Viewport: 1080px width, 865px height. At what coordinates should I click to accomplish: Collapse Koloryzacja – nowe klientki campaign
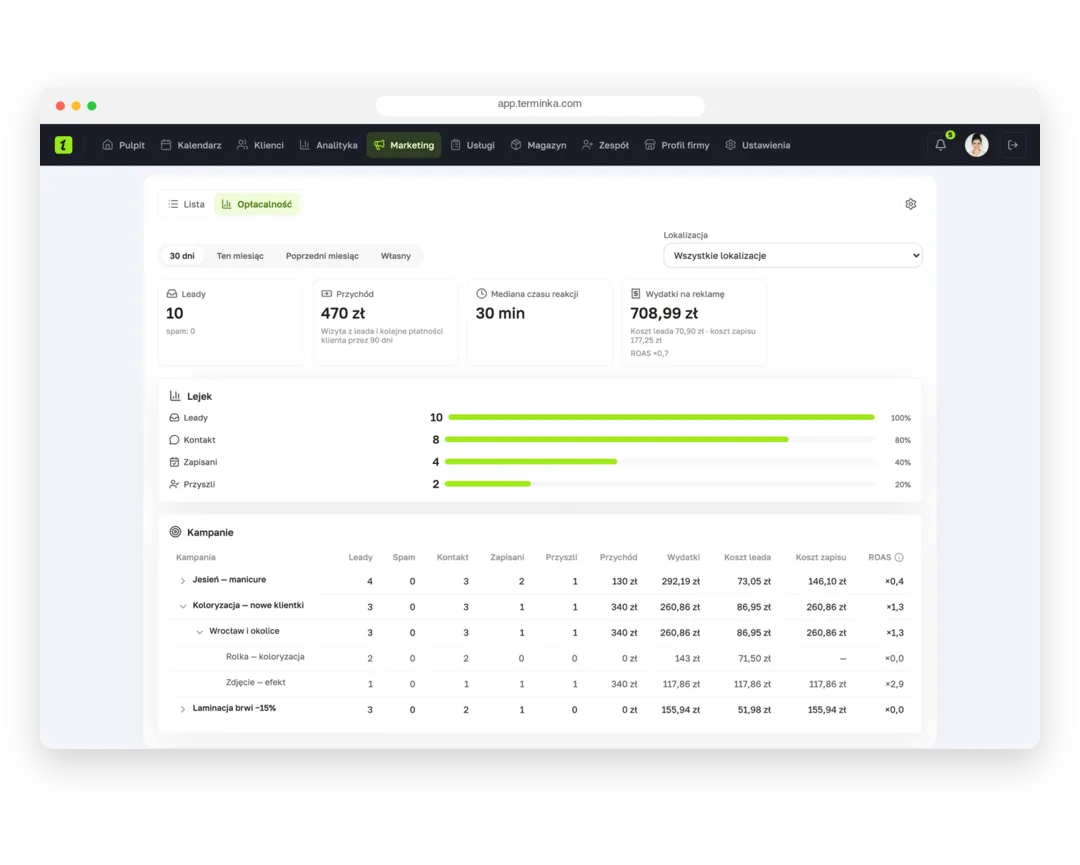[183, 606]
